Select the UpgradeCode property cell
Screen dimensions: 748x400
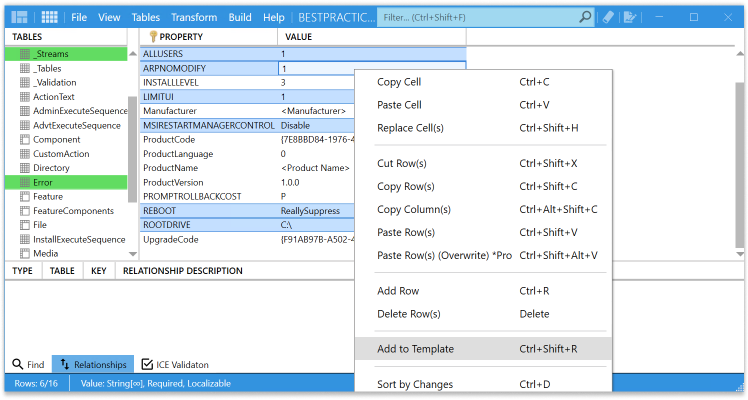pos(208,239)
